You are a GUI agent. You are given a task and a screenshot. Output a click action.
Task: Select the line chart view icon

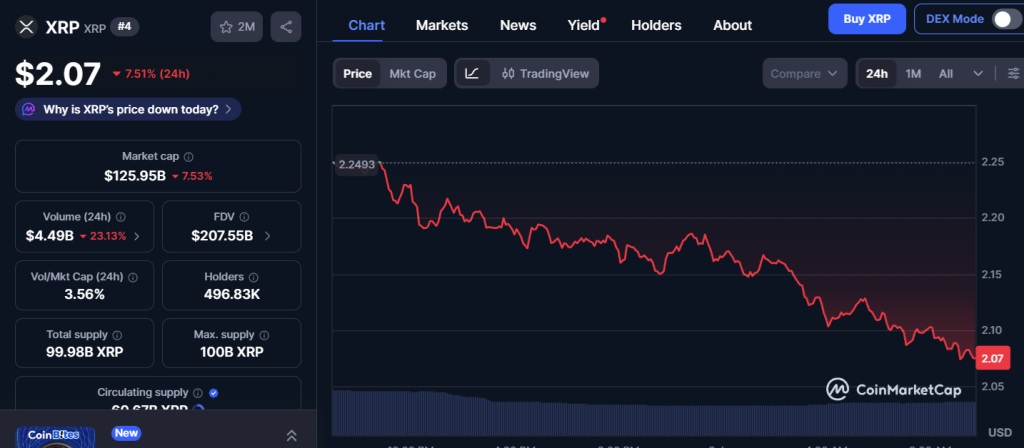point(472,73)
